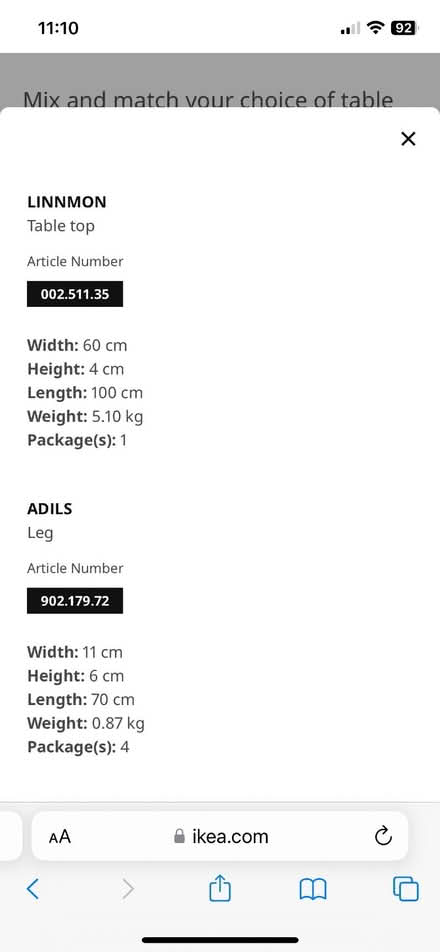This screenshot has height=952, width=440.
Task: Open the AA reader text options
Action: 59,837
